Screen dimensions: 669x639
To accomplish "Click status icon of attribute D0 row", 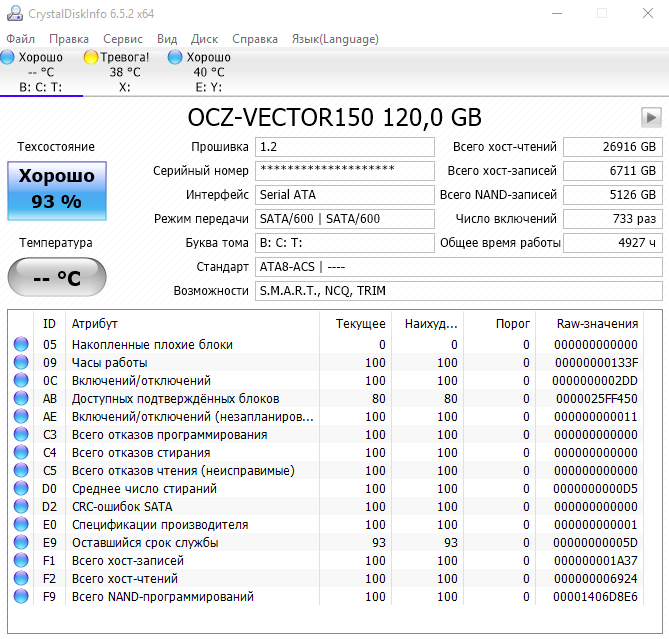I will click(x=21, y=488).
